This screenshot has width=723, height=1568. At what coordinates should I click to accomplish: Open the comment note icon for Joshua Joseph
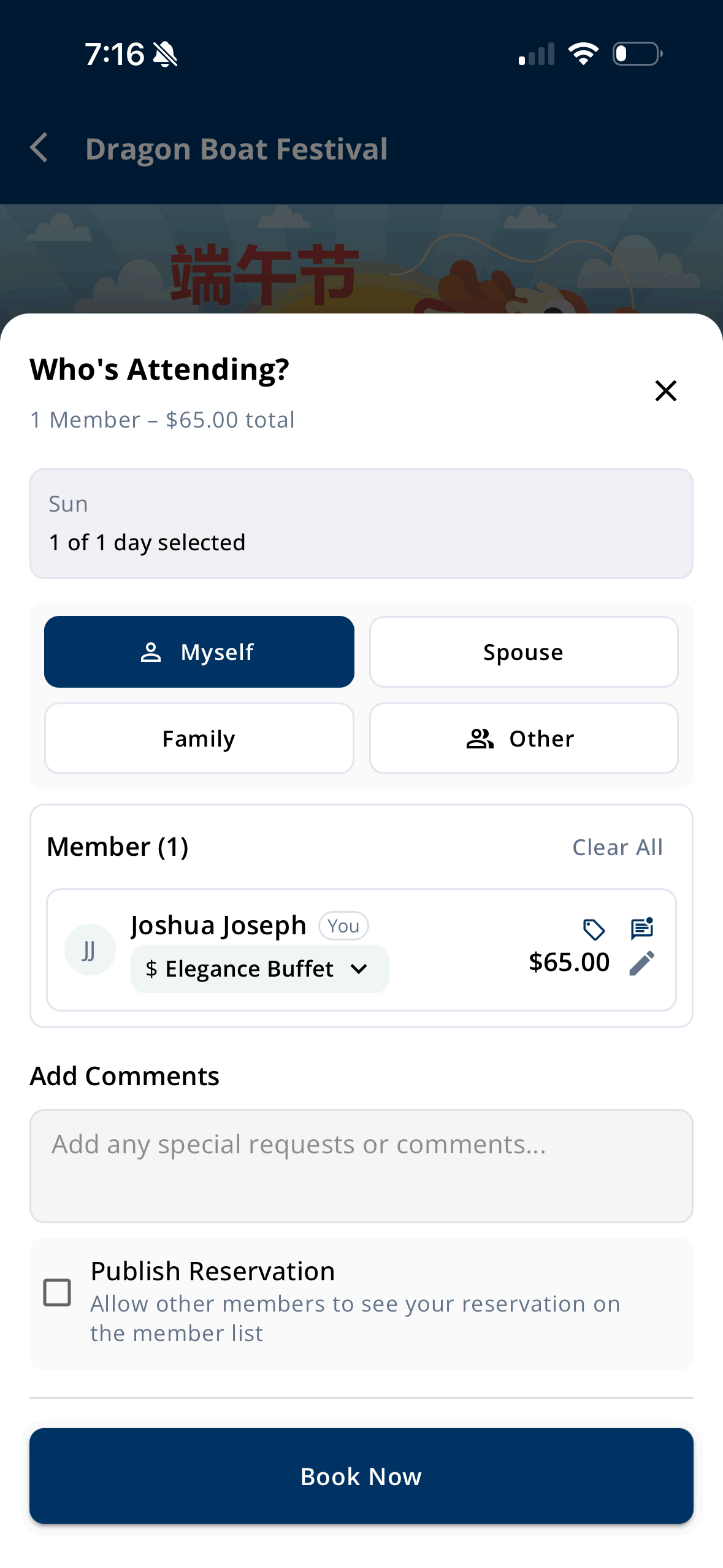(642, 929)
